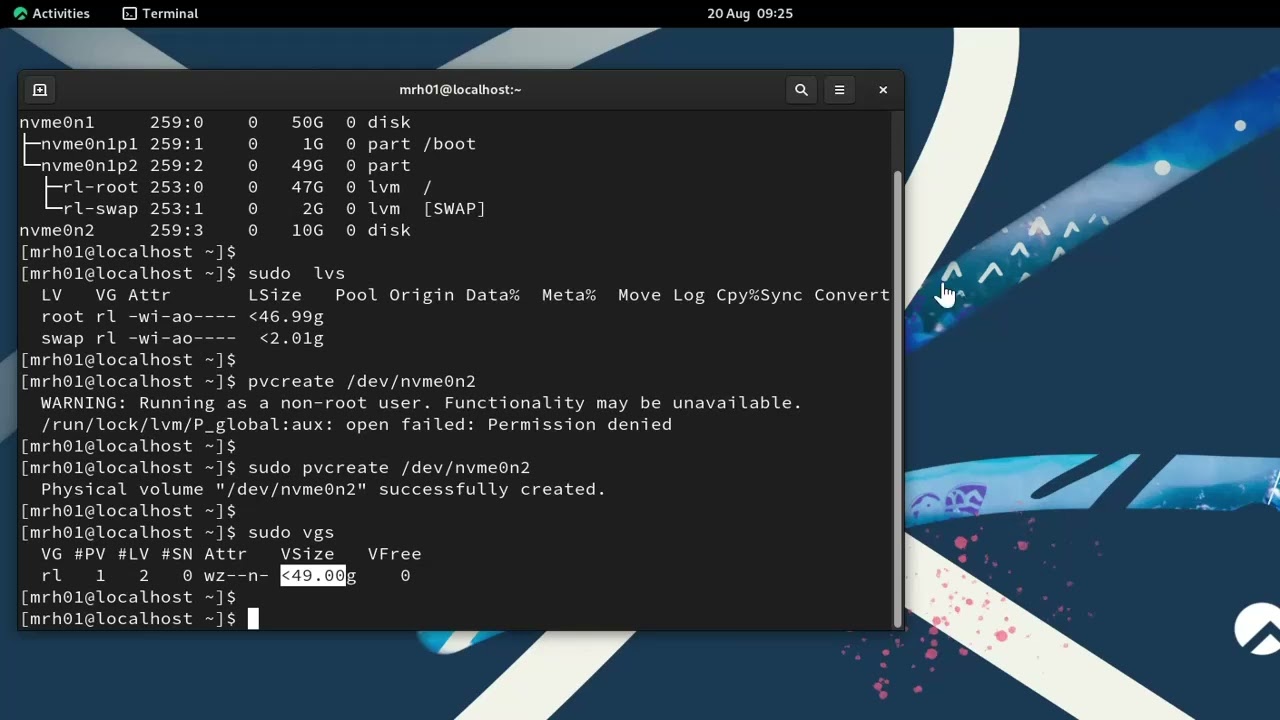
Task: Click the 'sudo vgs' command text
Action: click(x=291, y=533)
